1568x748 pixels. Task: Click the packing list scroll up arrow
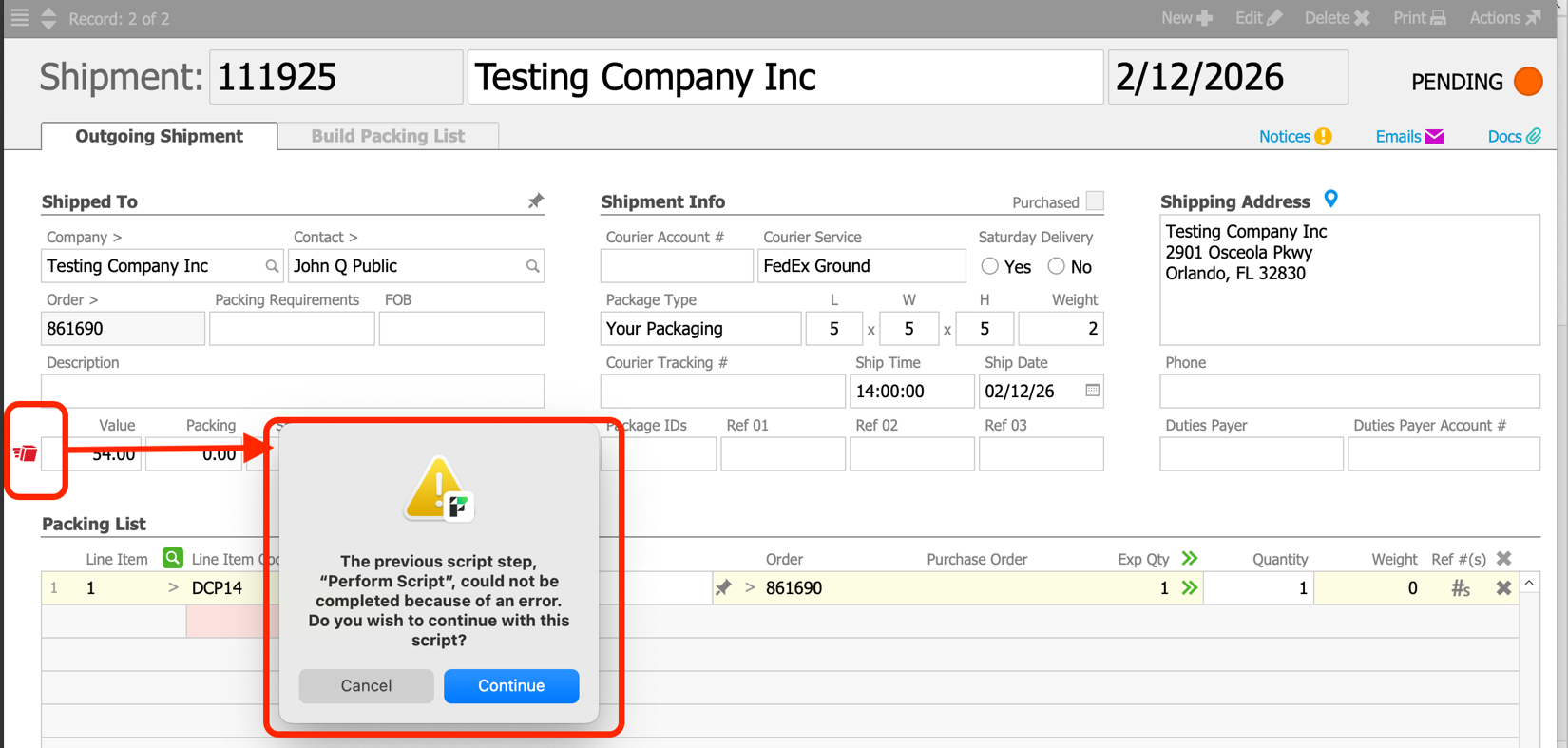pos(1529,583)
